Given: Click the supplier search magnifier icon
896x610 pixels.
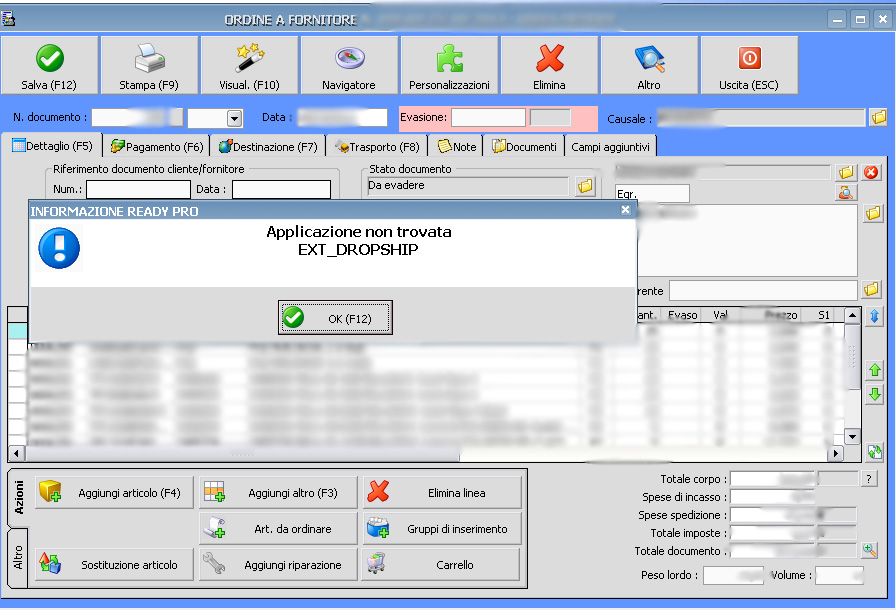Looking at the screenshot, I should point(846,193).
